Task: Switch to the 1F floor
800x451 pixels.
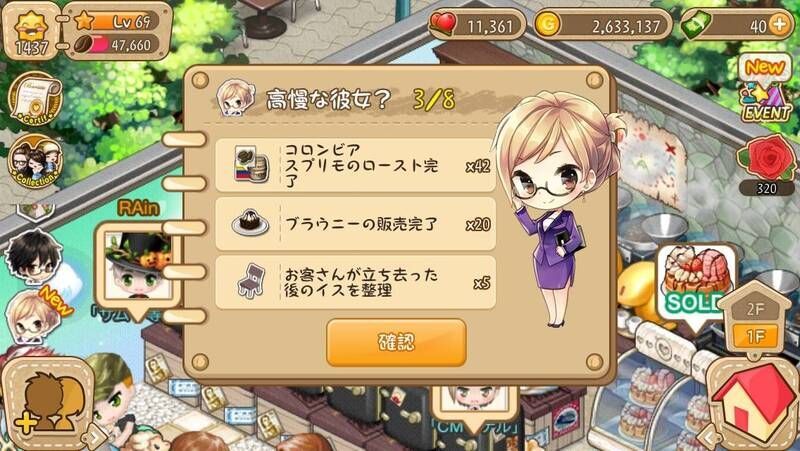Action: click(x=755, y=336)
